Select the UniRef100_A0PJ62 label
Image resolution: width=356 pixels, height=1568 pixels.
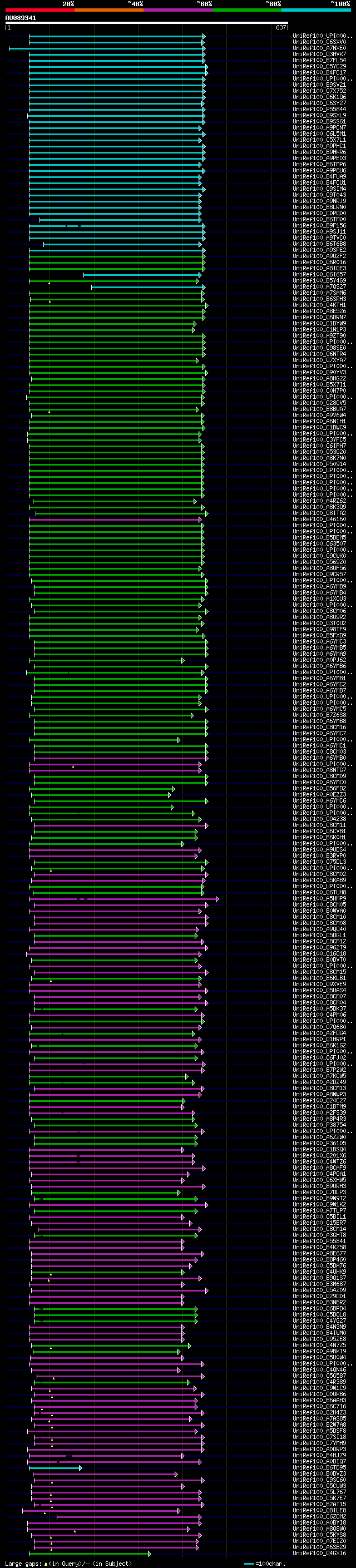[319, 660]
